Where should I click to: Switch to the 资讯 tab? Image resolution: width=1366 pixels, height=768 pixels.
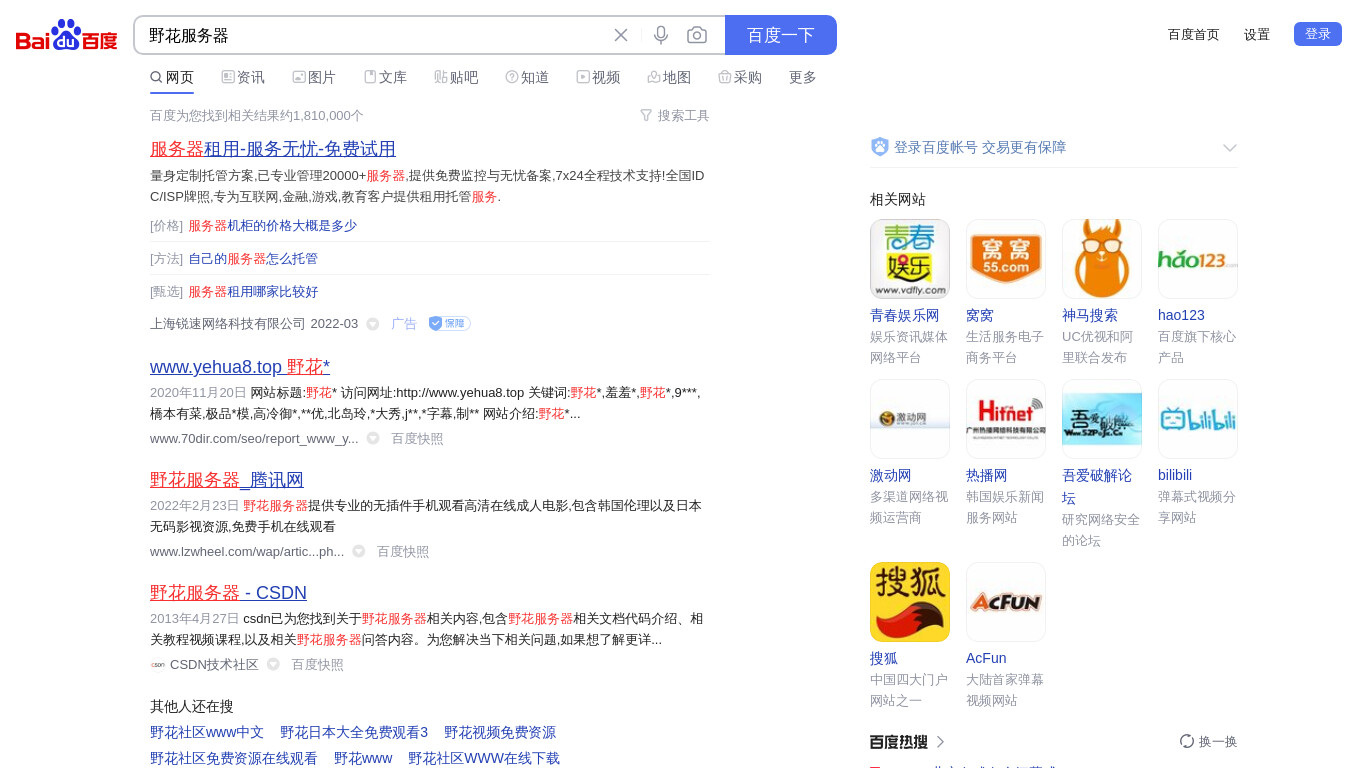coord(243,77)
